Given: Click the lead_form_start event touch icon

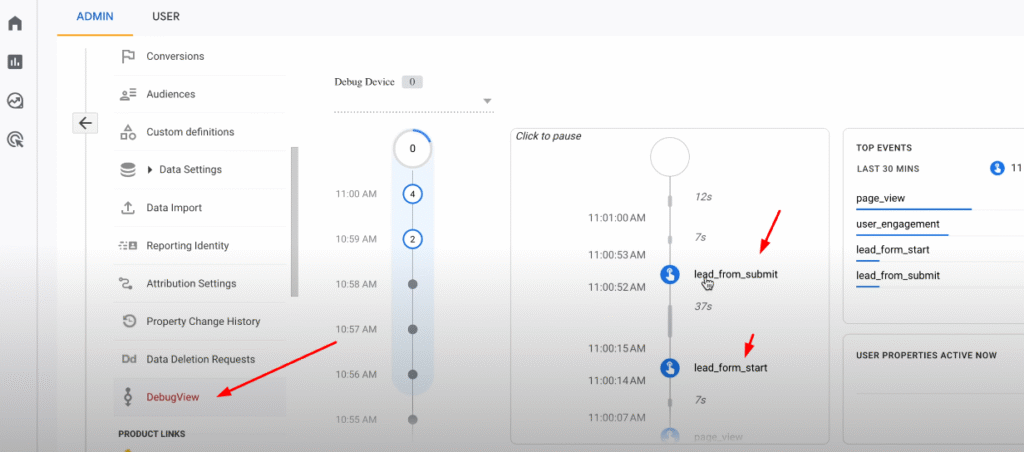Looking at the screenshot, I should tap(670, 368).
